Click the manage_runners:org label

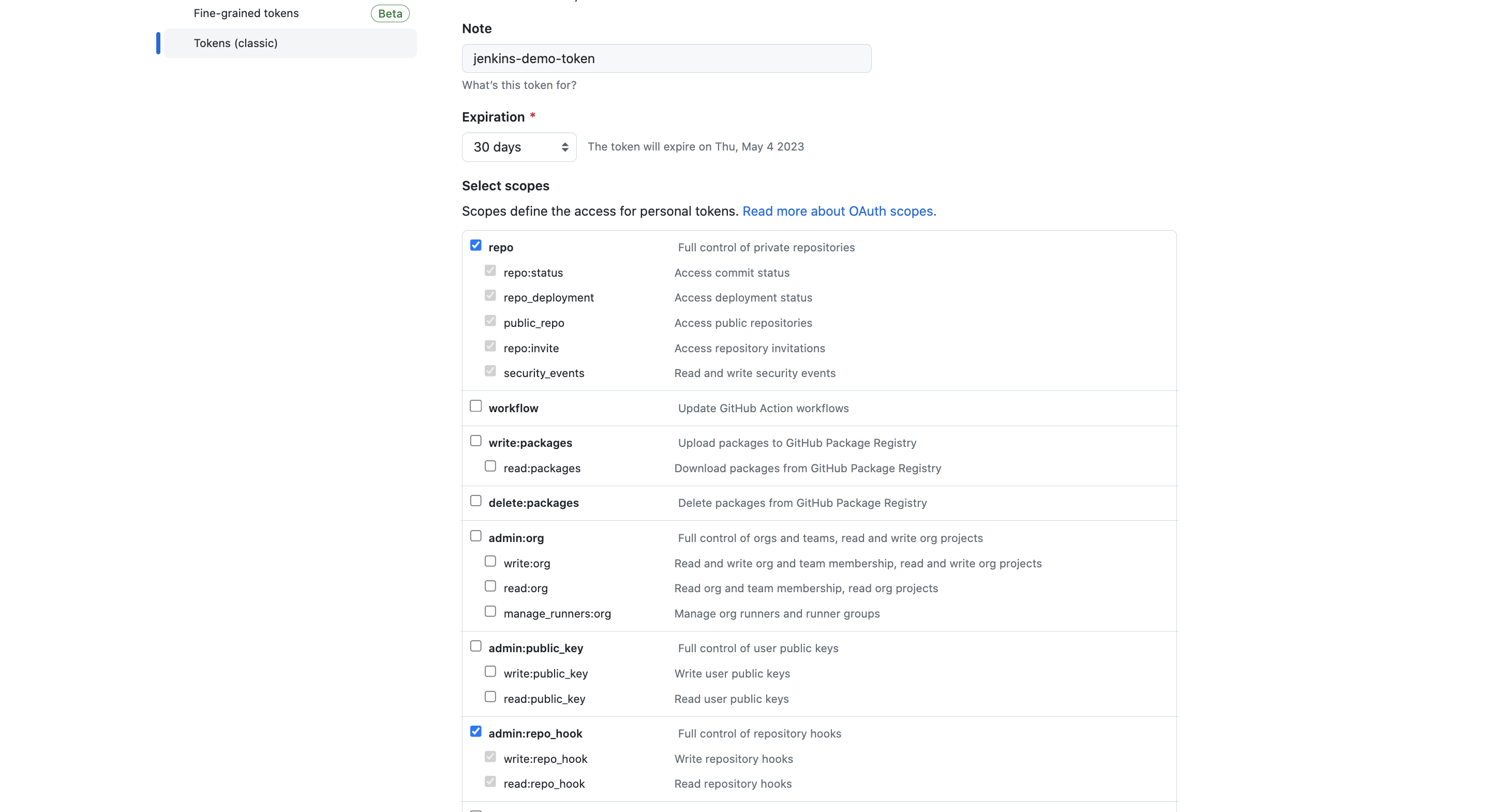pyautogui.click(x=558, y=613)
